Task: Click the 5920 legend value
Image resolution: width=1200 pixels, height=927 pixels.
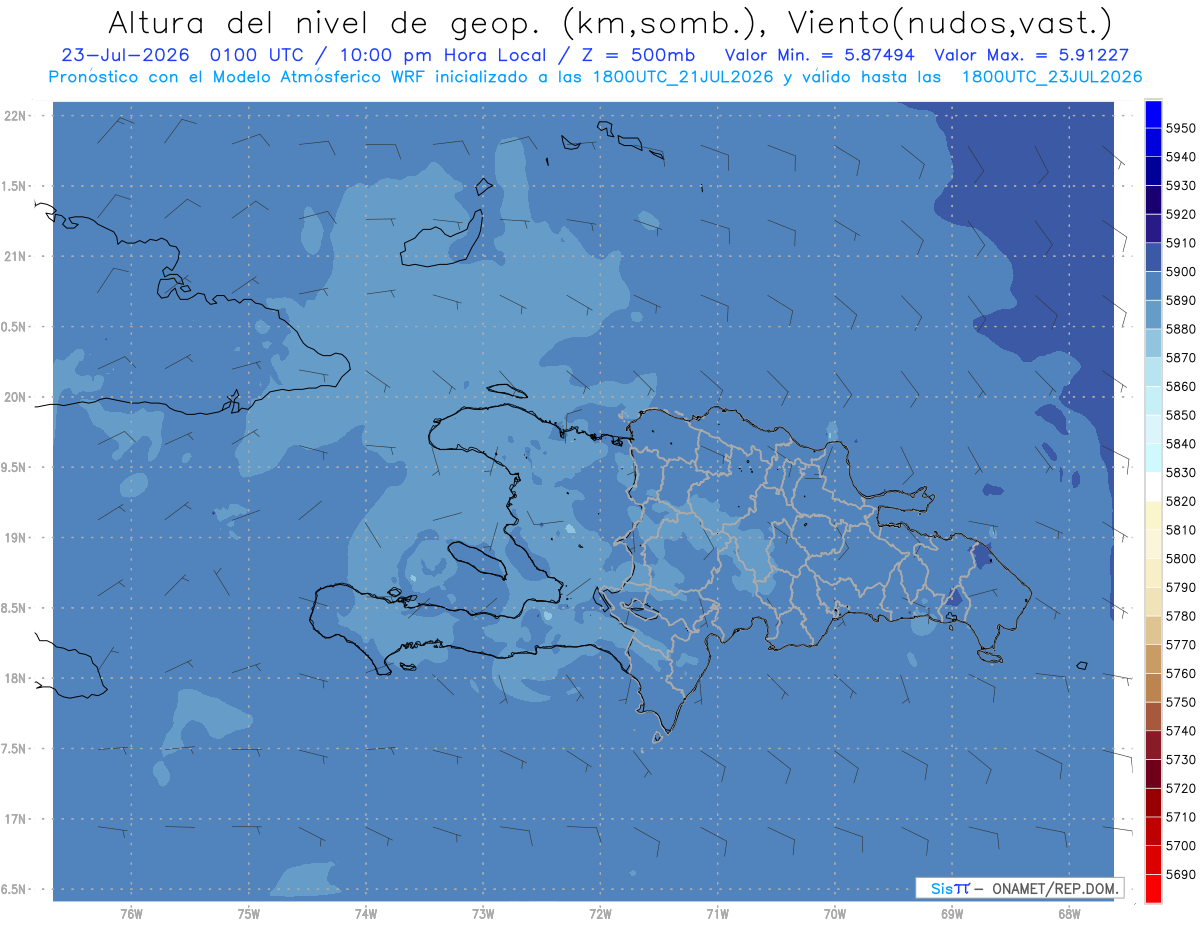Action: (x=1181, y=214)
